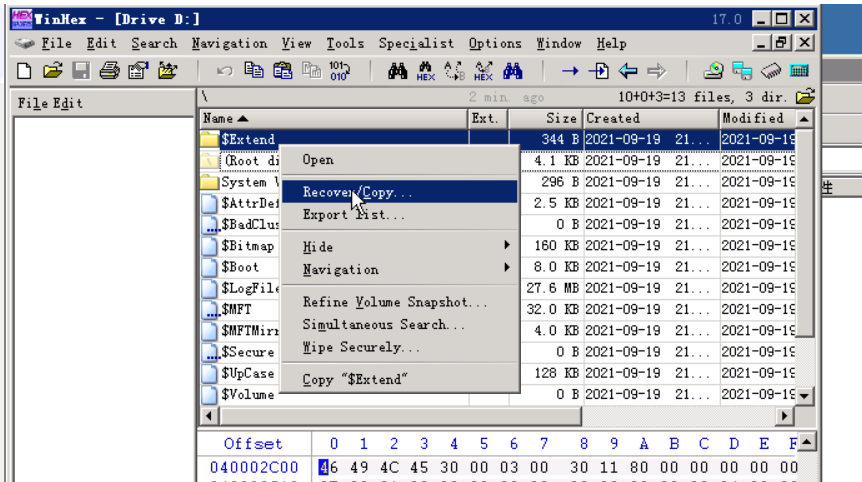Image resolution: width=862 pixels, height=482 pixels.
Task: Click the Go To Offset arrow icon
Action: [570, 71]
